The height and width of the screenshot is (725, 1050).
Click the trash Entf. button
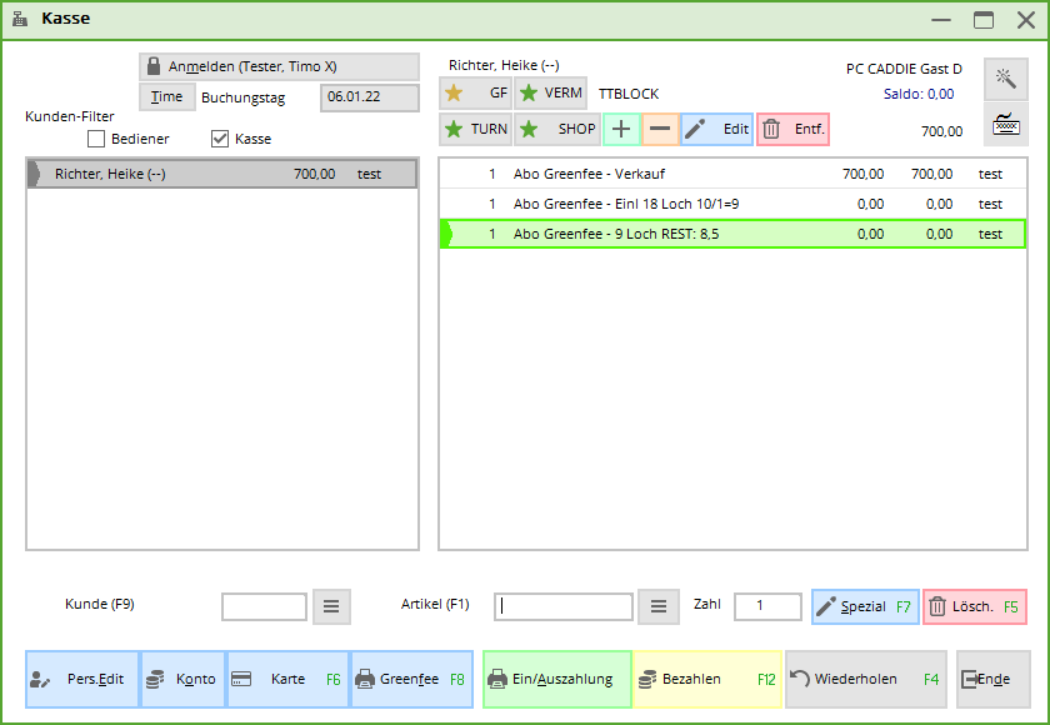point(793,129)
